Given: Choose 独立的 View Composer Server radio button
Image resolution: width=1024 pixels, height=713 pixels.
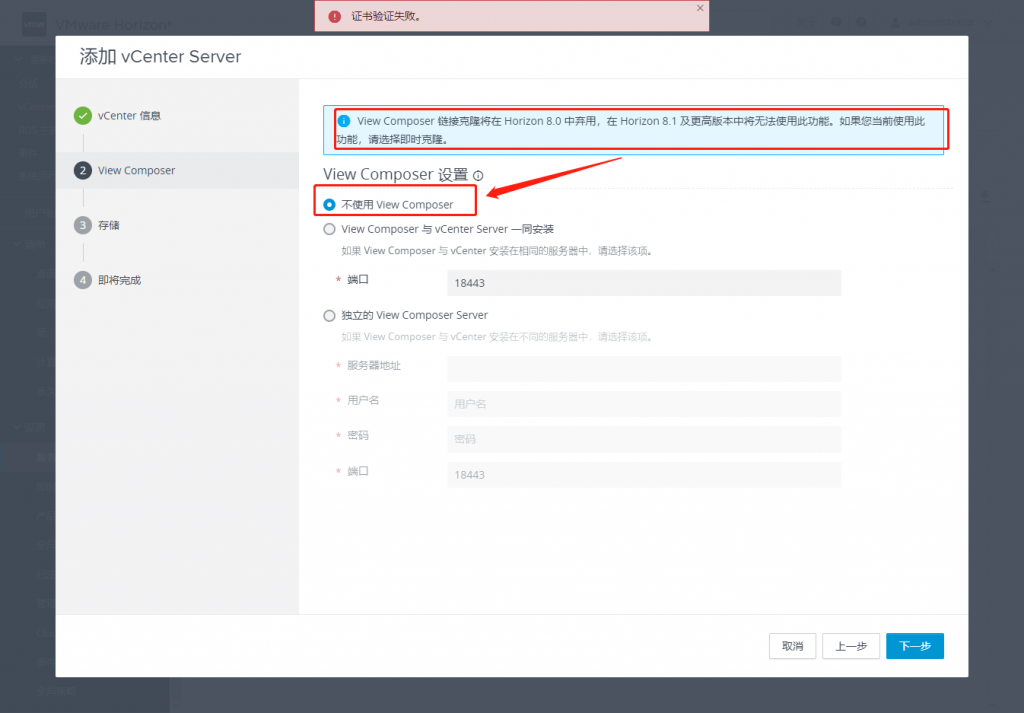Looking at the screenshot, I should [x=329, y=315].
